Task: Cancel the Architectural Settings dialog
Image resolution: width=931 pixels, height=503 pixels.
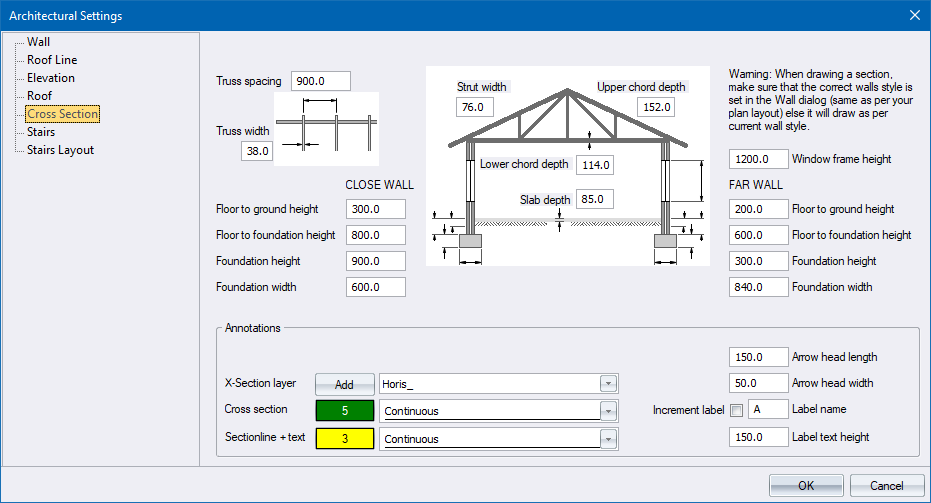Action: pos(886,486)
